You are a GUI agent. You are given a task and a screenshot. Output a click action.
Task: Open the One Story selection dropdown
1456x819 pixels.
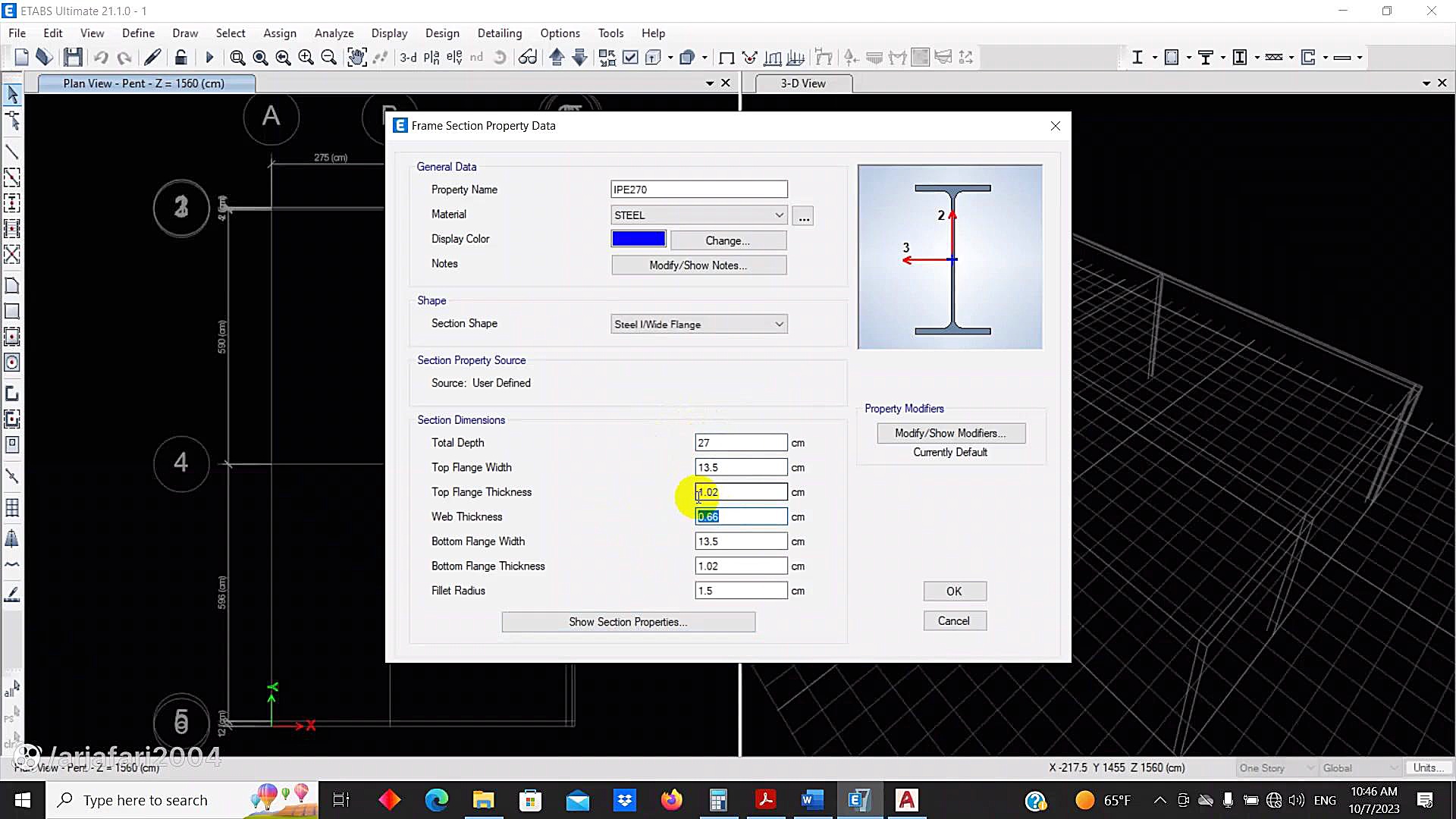1277,768
